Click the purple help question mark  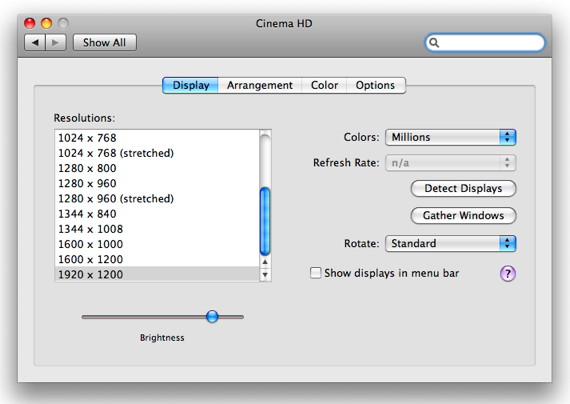(507, 273)
